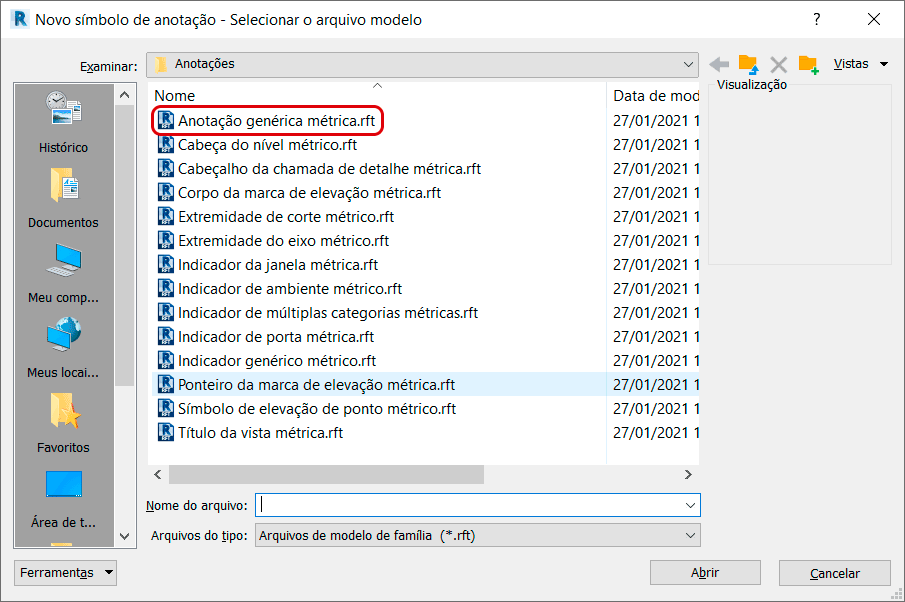Click the up one level folder icon
The width and height of the screenshot is (905, 602).
click(748, 64)
